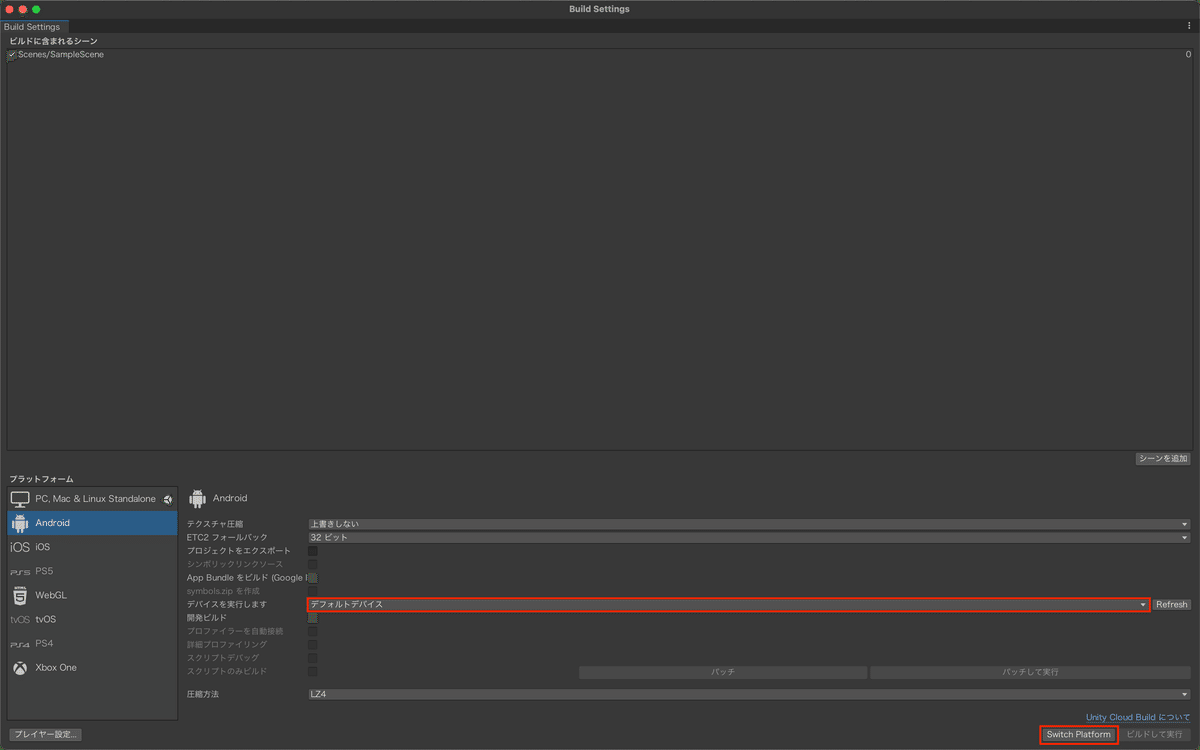
Task: Toggle the 開発ビルド checkbox
Action: pos(313,618)
